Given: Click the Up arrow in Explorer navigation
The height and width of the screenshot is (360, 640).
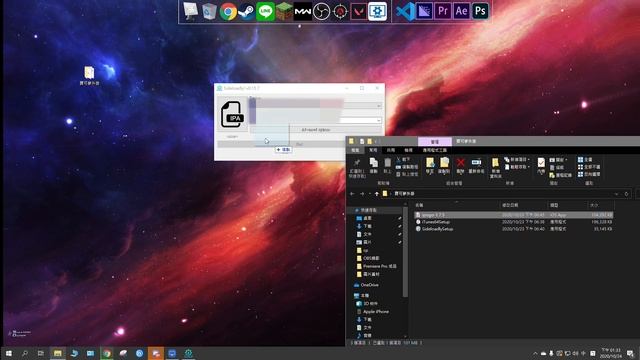Looking at the screenshot, I should point(376,194).
